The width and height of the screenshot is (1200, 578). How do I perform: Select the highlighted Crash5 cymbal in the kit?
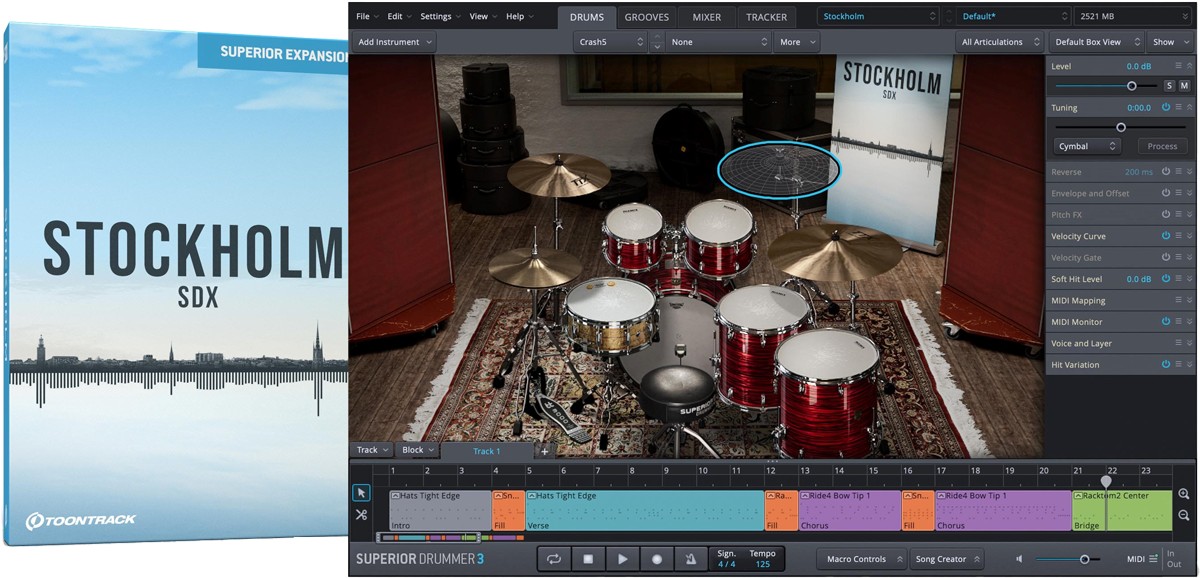780,169
